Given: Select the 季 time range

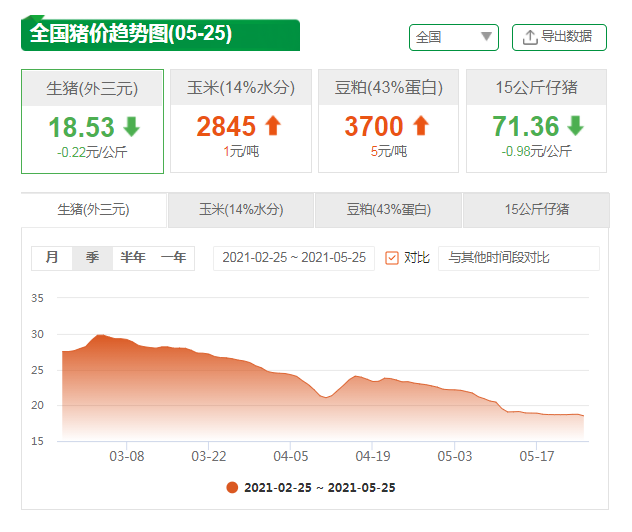Looking at the screenshot, I should click(x=92, y=258).
